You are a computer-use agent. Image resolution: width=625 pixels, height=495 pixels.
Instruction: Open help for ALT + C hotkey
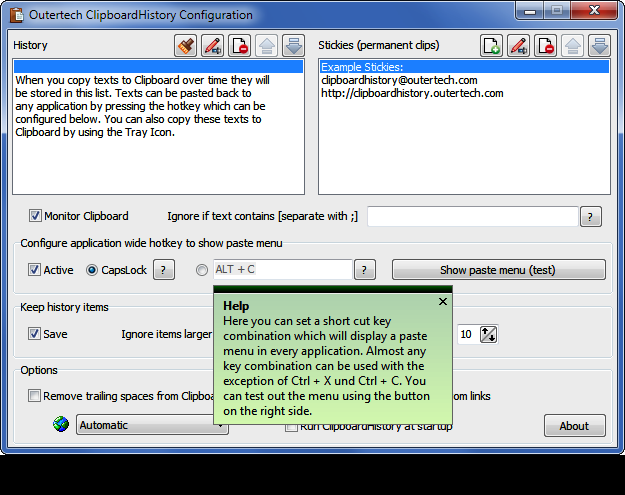coord(365,270)
